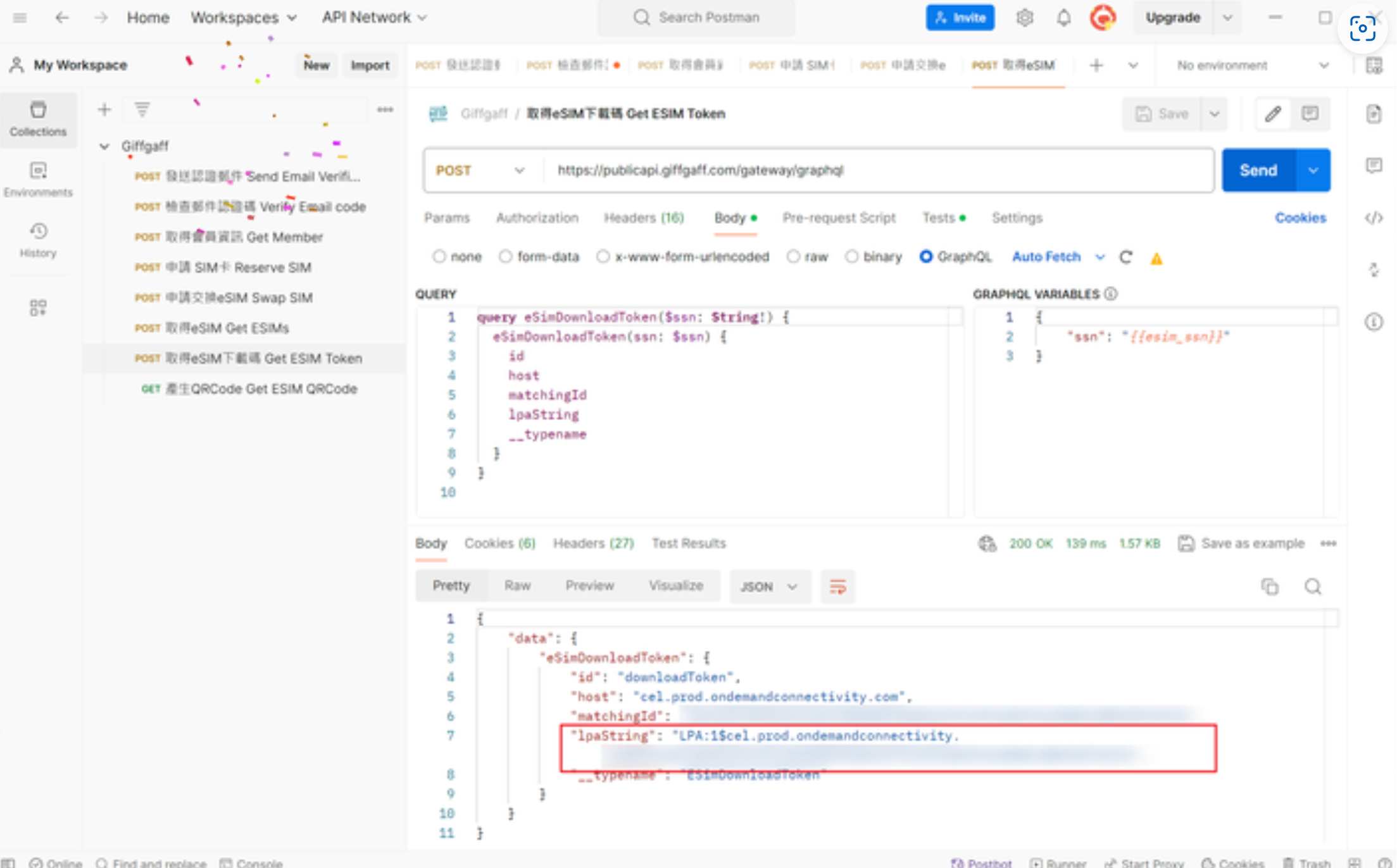Screen dimensions: 1397x868
Task: Open the notifications bell
Action: 1063,18
